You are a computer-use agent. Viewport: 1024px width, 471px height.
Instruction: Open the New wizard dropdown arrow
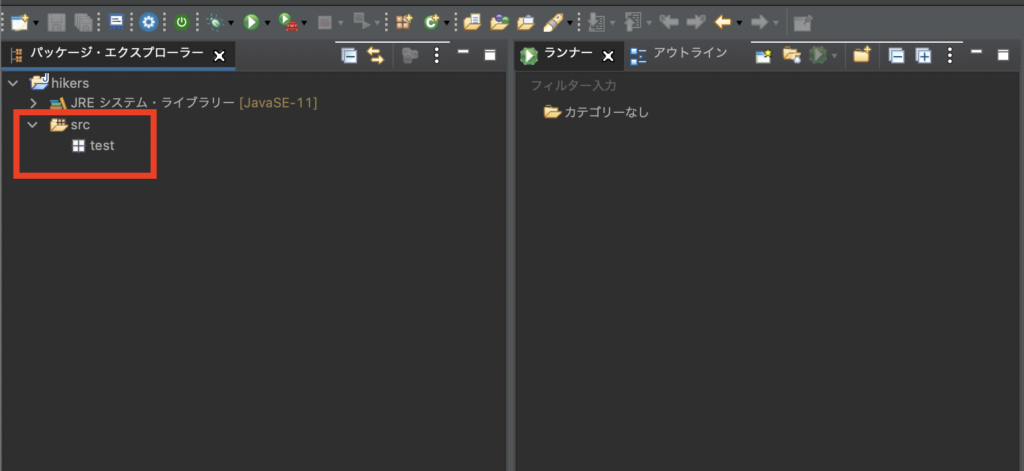[35, 24]
